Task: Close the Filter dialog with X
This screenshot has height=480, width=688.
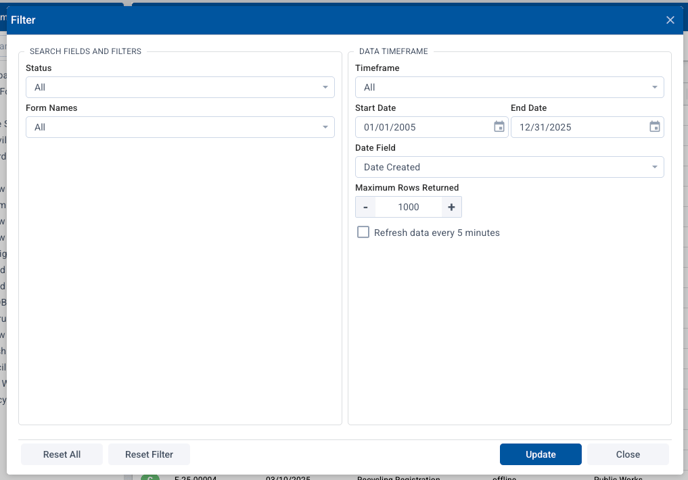Action: pos(670,20)
